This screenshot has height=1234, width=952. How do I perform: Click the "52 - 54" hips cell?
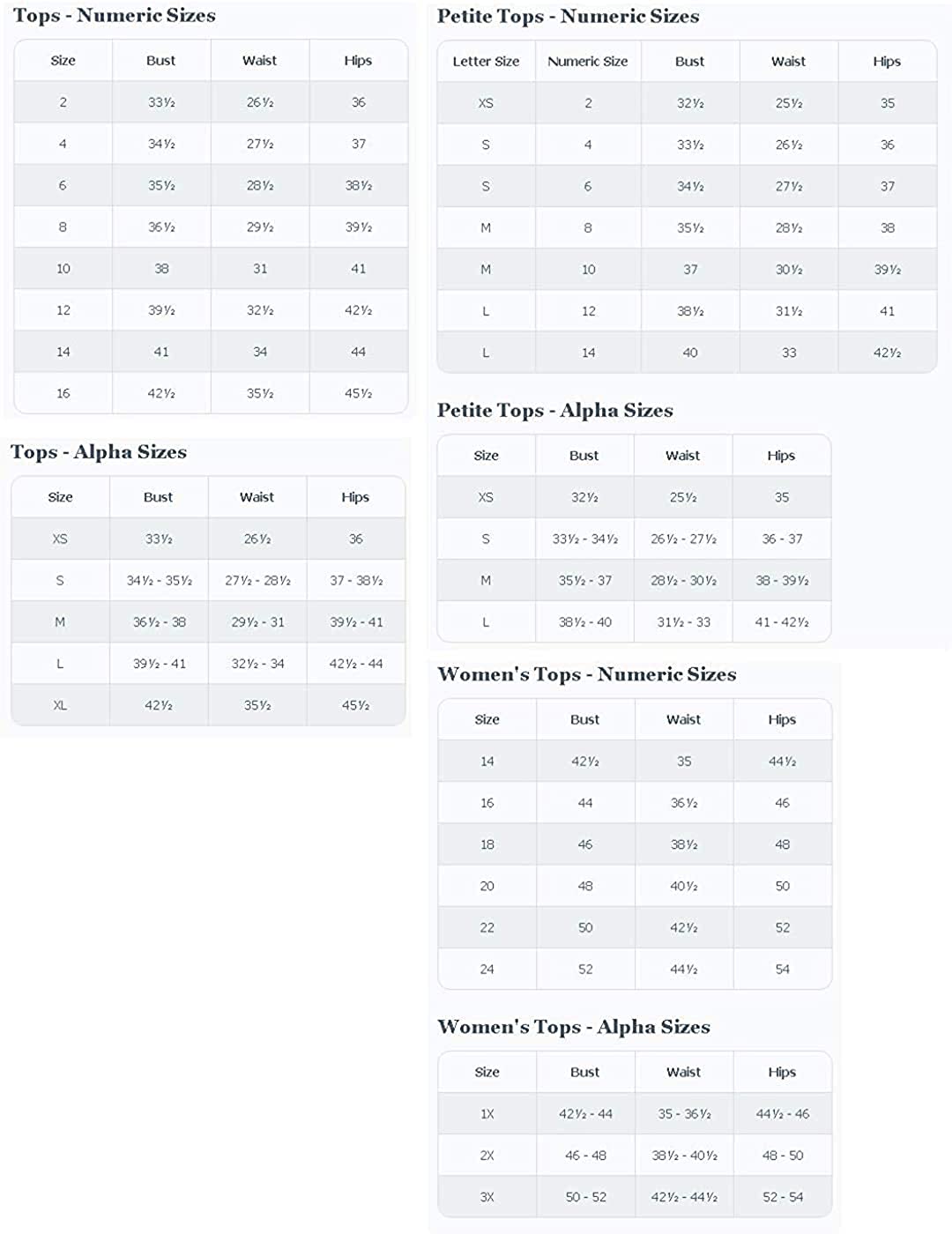coord(782,1197)
